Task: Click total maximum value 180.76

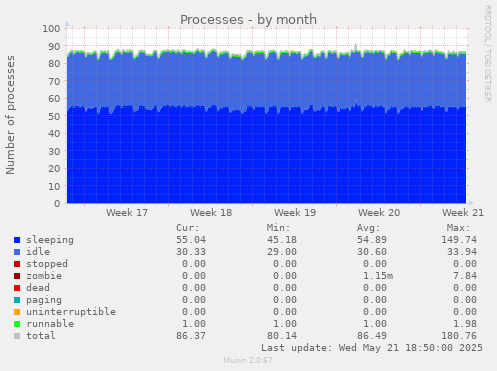Action: [459, 336]
